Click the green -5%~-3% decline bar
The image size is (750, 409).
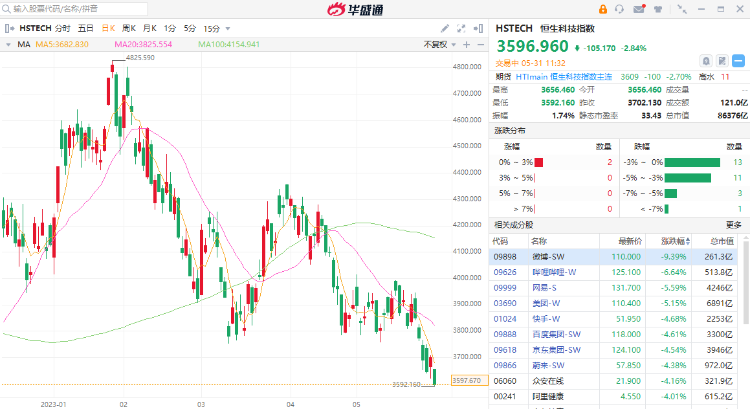(688, 178)
